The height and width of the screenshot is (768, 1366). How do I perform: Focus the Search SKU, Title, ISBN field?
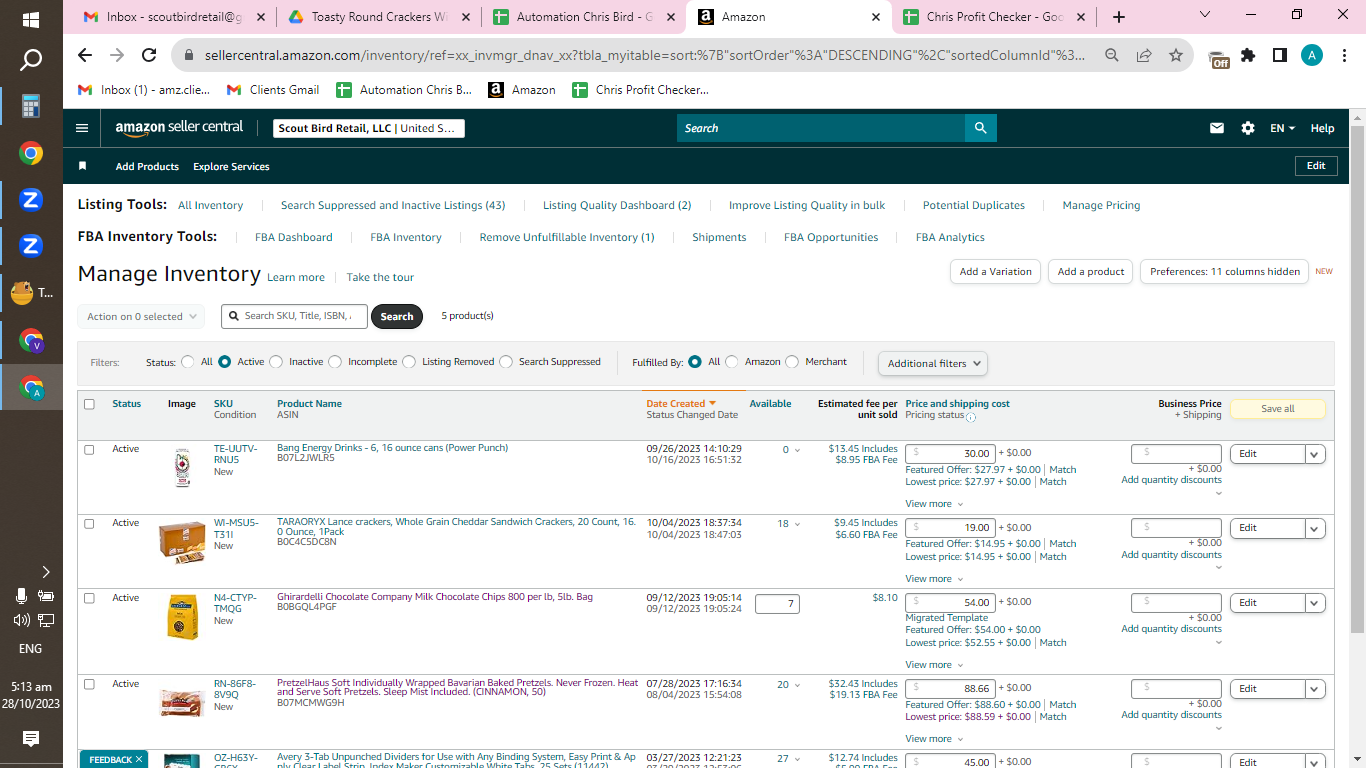click(x=295, y=316)
